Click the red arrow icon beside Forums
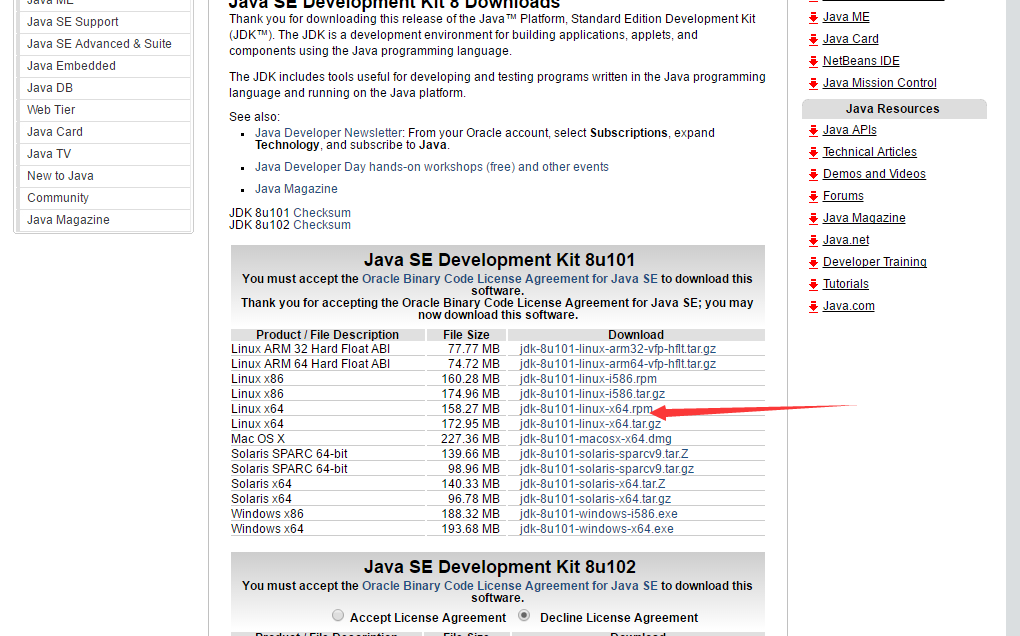This screenshot has height=636, width=1020. coord(813,197)
